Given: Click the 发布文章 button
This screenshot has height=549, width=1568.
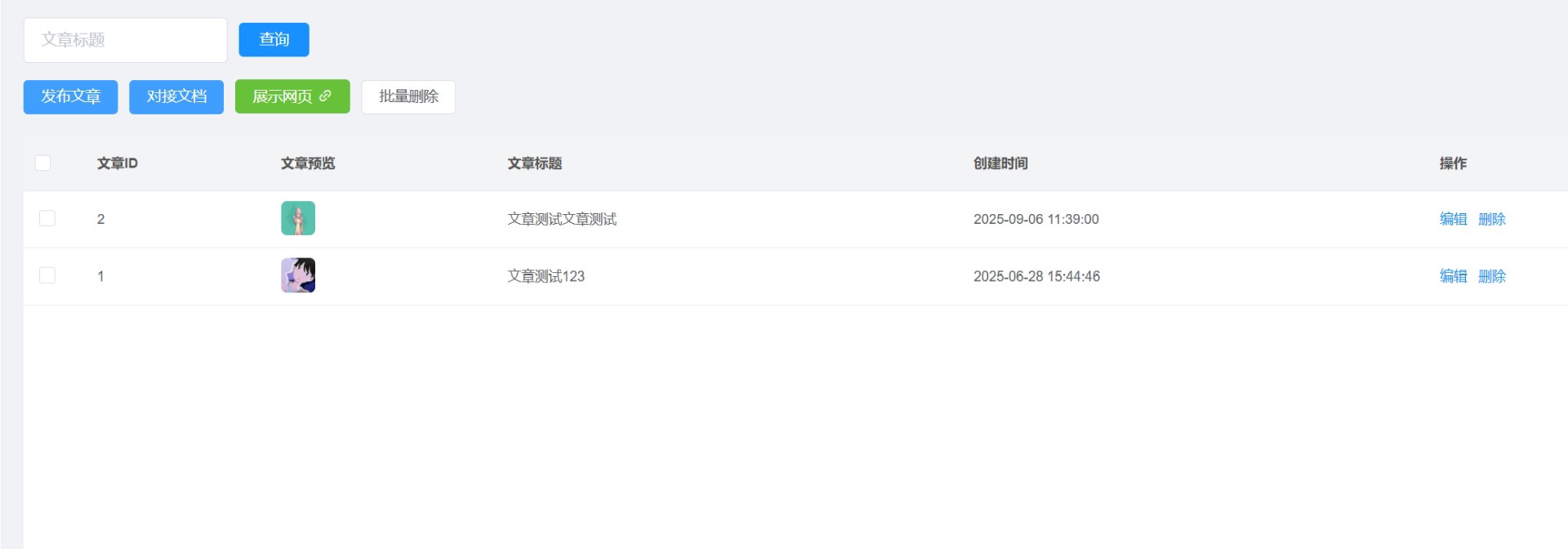Looking at the screenshot, I should click(70, 96).
